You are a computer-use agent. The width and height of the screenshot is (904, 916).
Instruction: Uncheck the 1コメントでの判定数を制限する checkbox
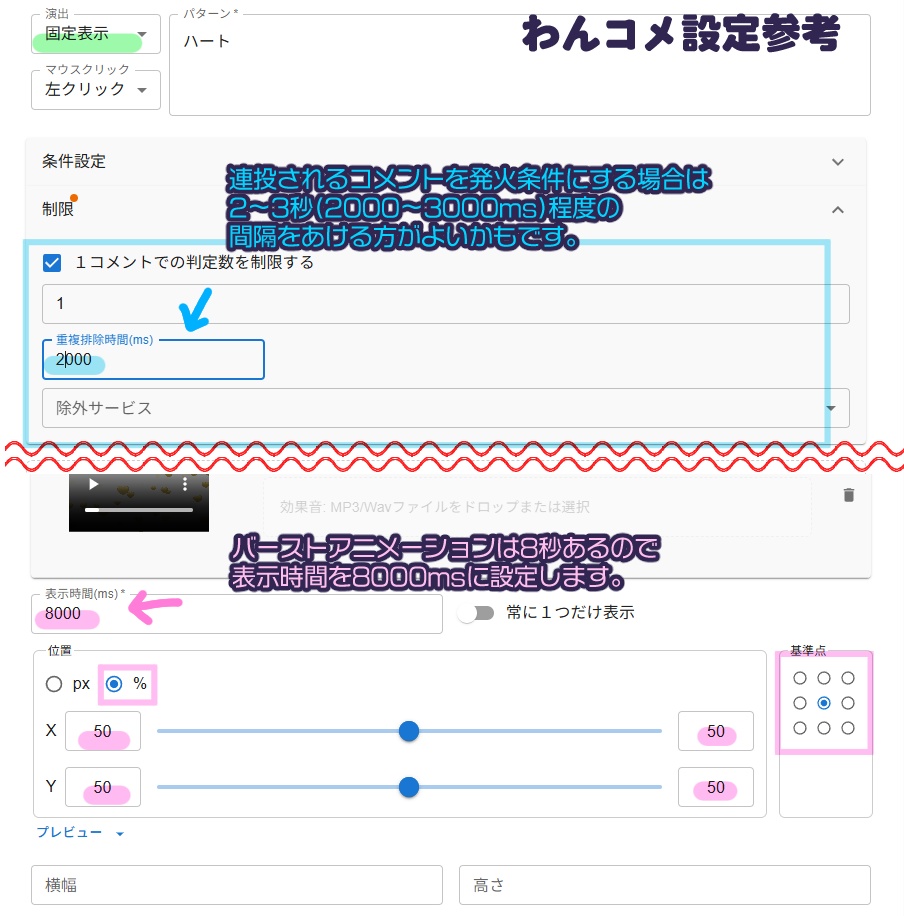click(x=52, y=263)
